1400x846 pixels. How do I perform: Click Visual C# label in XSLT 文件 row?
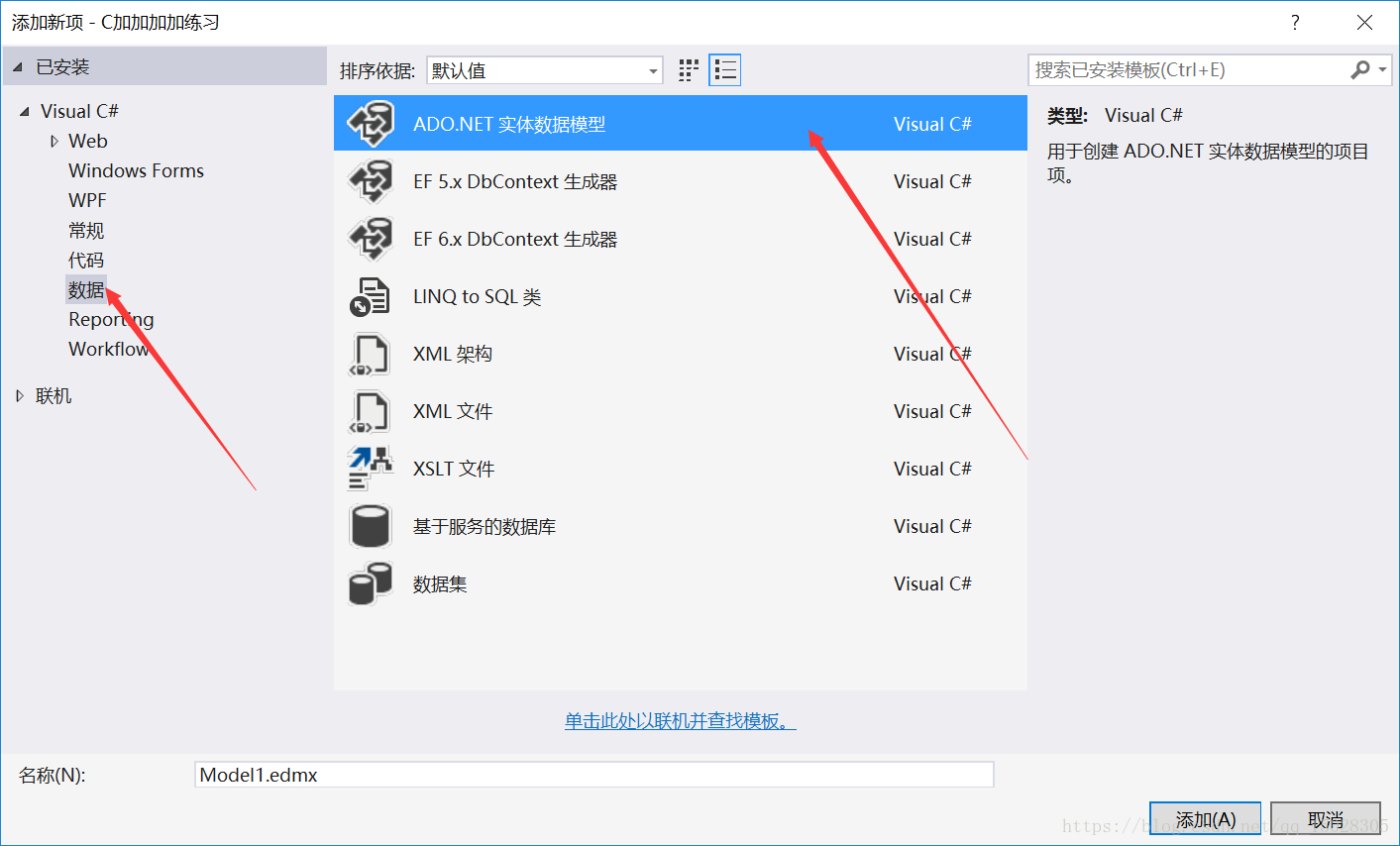pyautogui.click(x=932, y=469)
